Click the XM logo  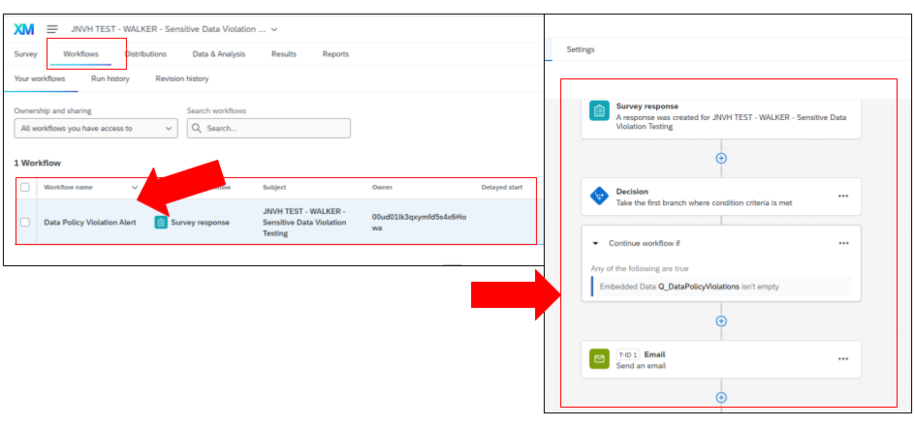[x=24, y=29]
